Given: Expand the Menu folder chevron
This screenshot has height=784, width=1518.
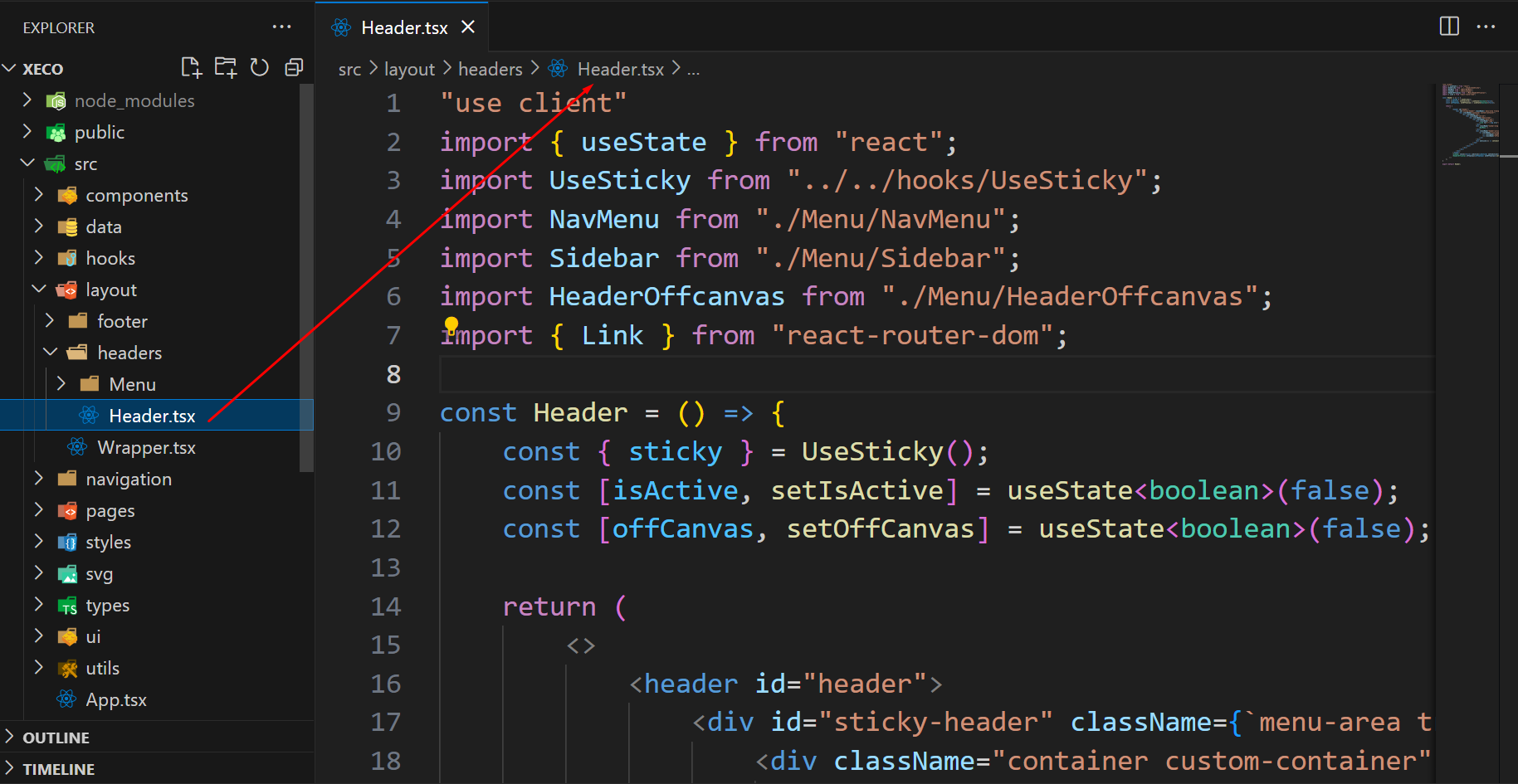Looking at the screenshot, I should (x=61, y=383).
